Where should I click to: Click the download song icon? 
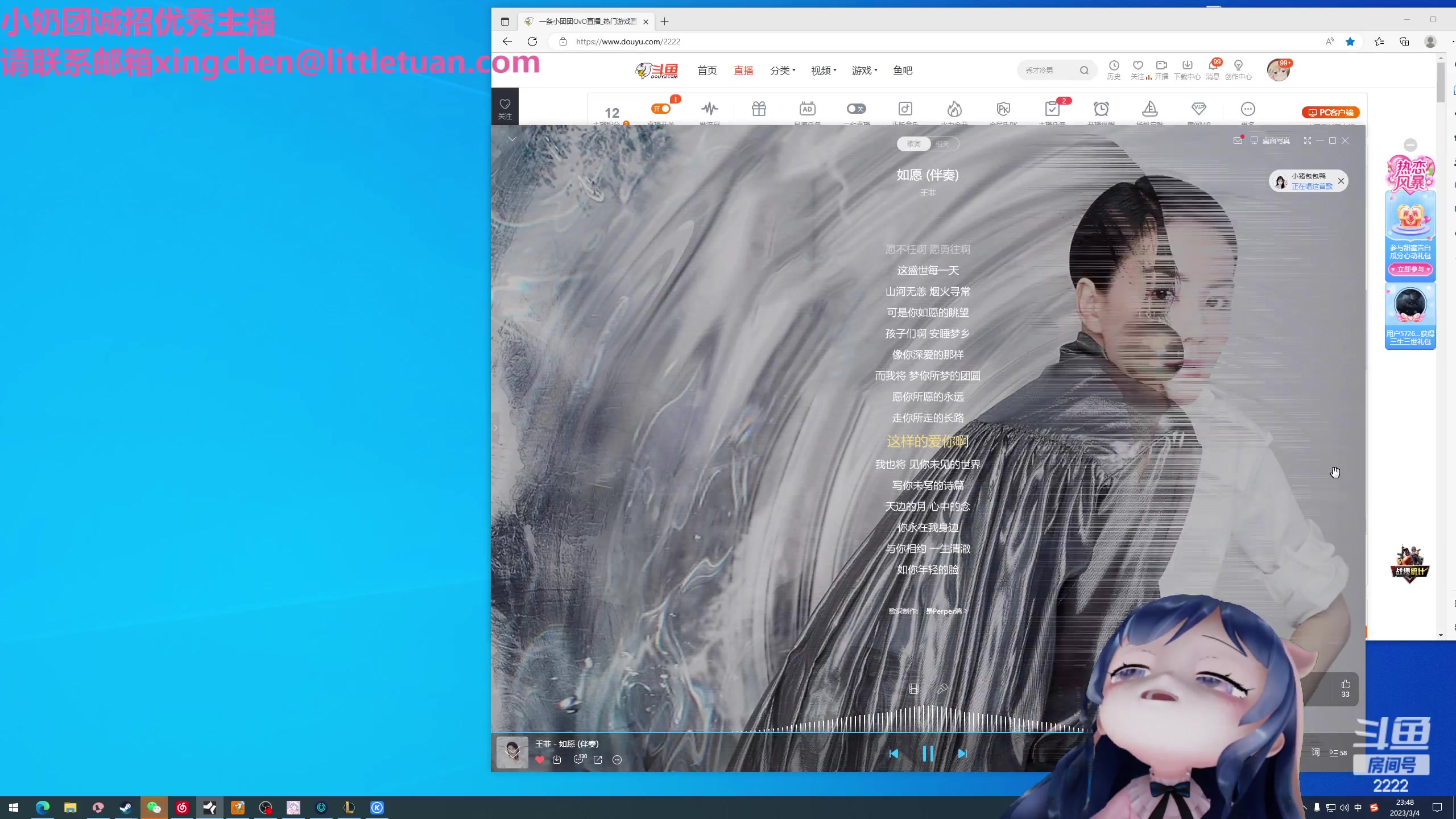click(x=557, y=760)
